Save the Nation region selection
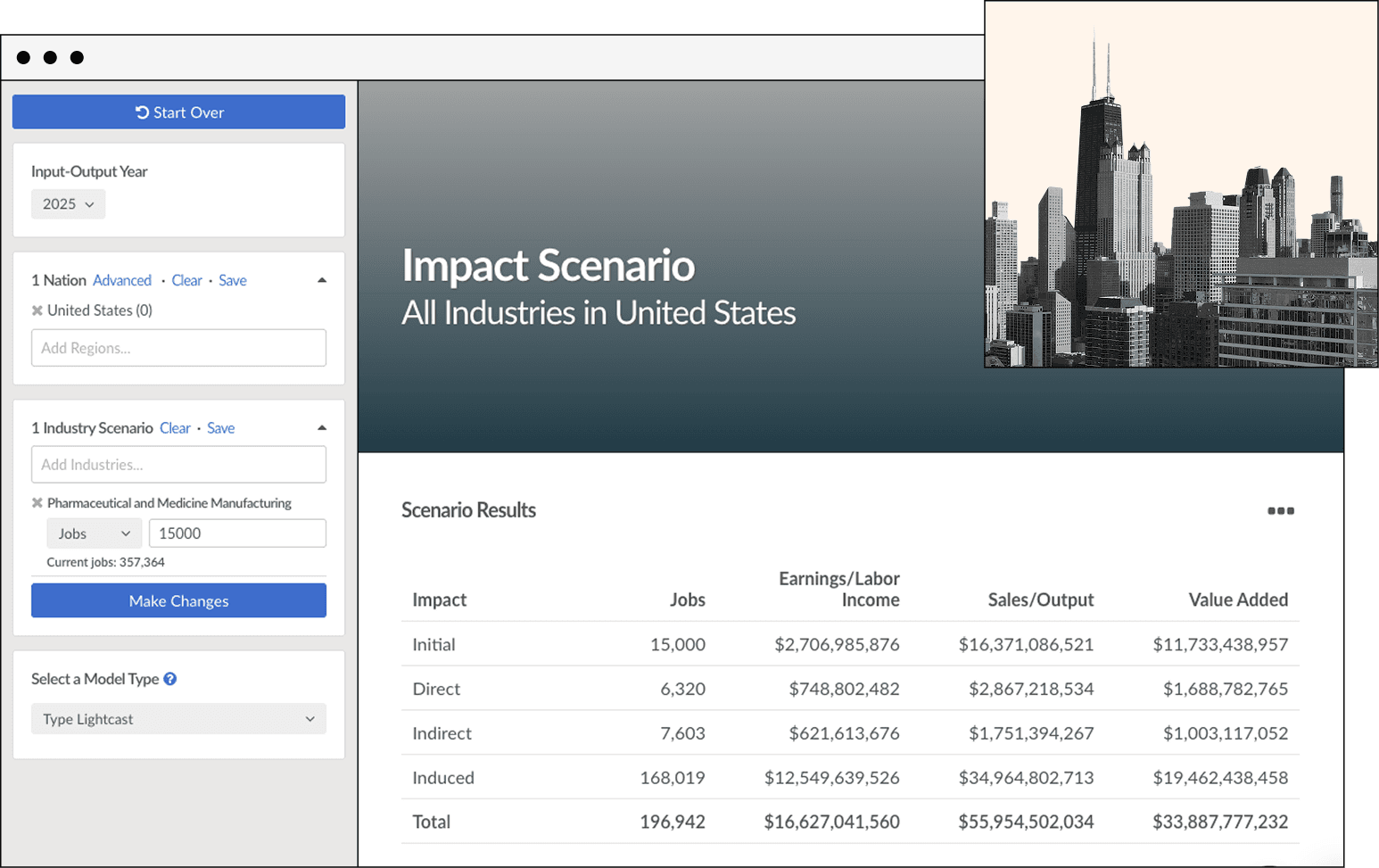This screenshot has height=868, width=1379. point(233,280)
